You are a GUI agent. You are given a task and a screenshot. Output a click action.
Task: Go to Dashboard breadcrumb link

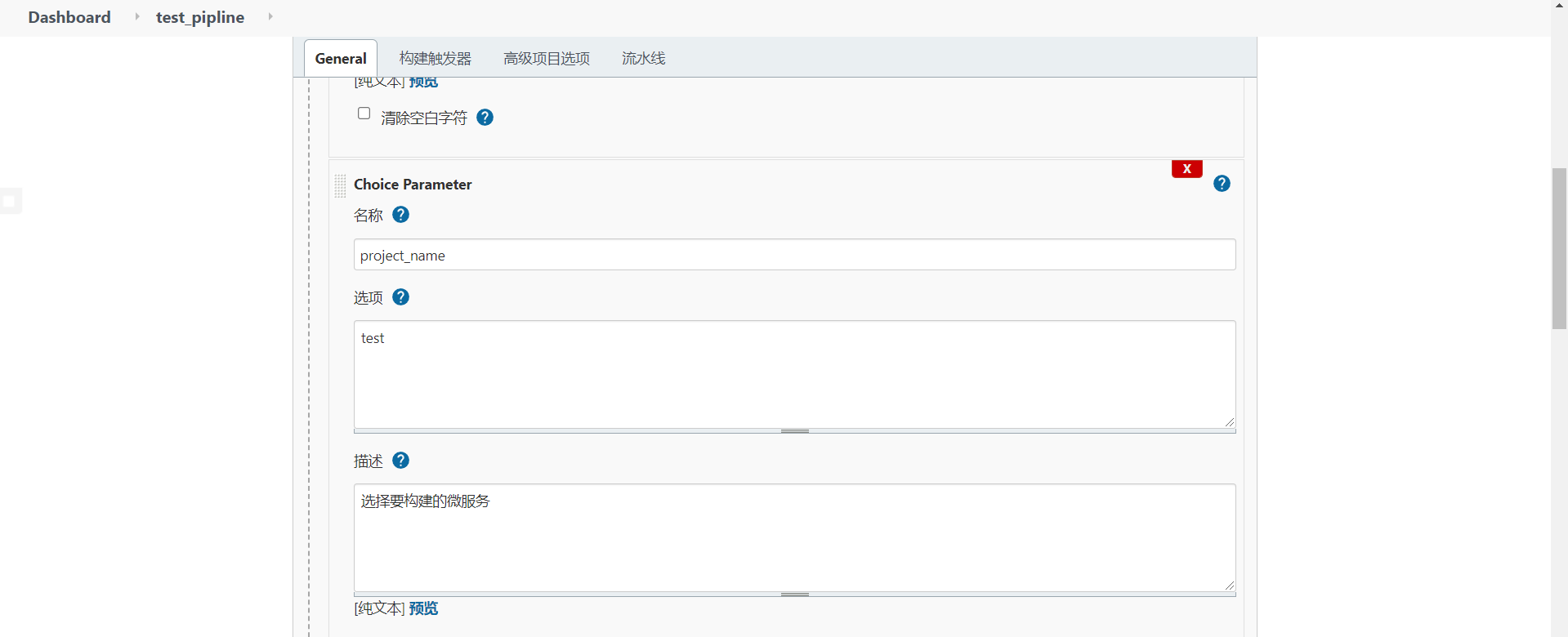pos(69,17)
